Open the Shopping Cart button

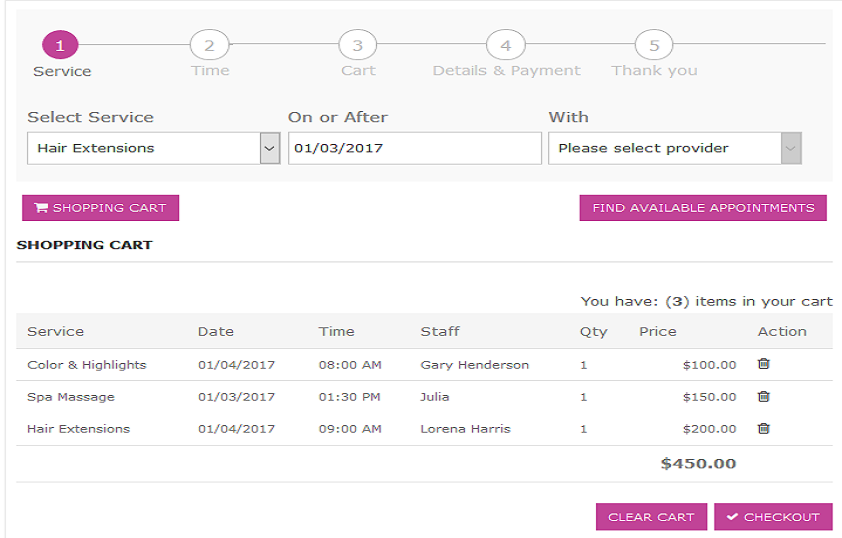(100, 208)
